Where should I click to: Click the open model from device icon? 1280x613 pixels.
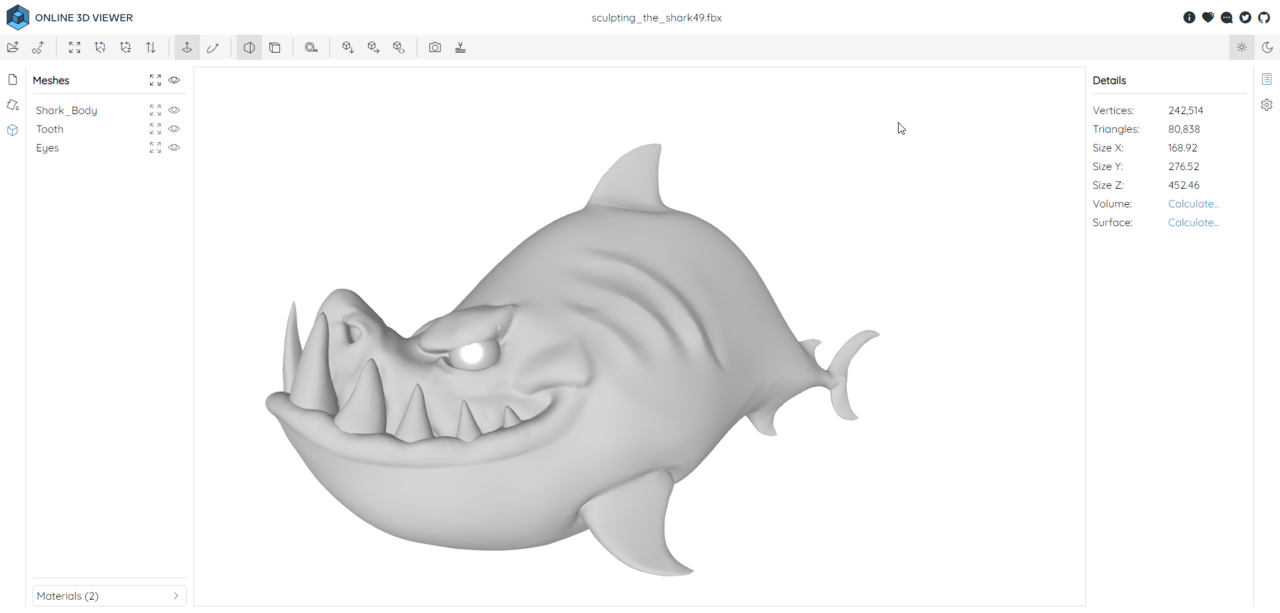click(12, 47)
